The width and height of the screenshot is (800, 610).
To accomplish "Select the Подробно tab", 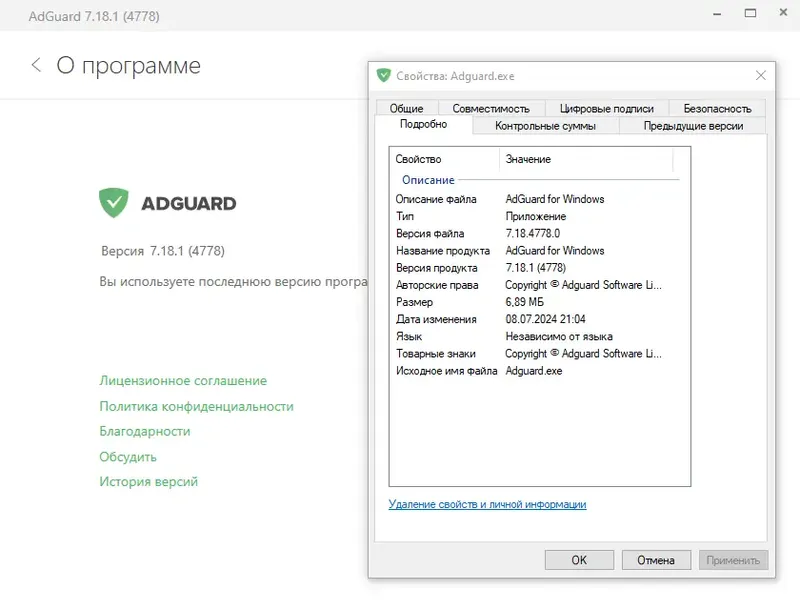I will [423, 124].
